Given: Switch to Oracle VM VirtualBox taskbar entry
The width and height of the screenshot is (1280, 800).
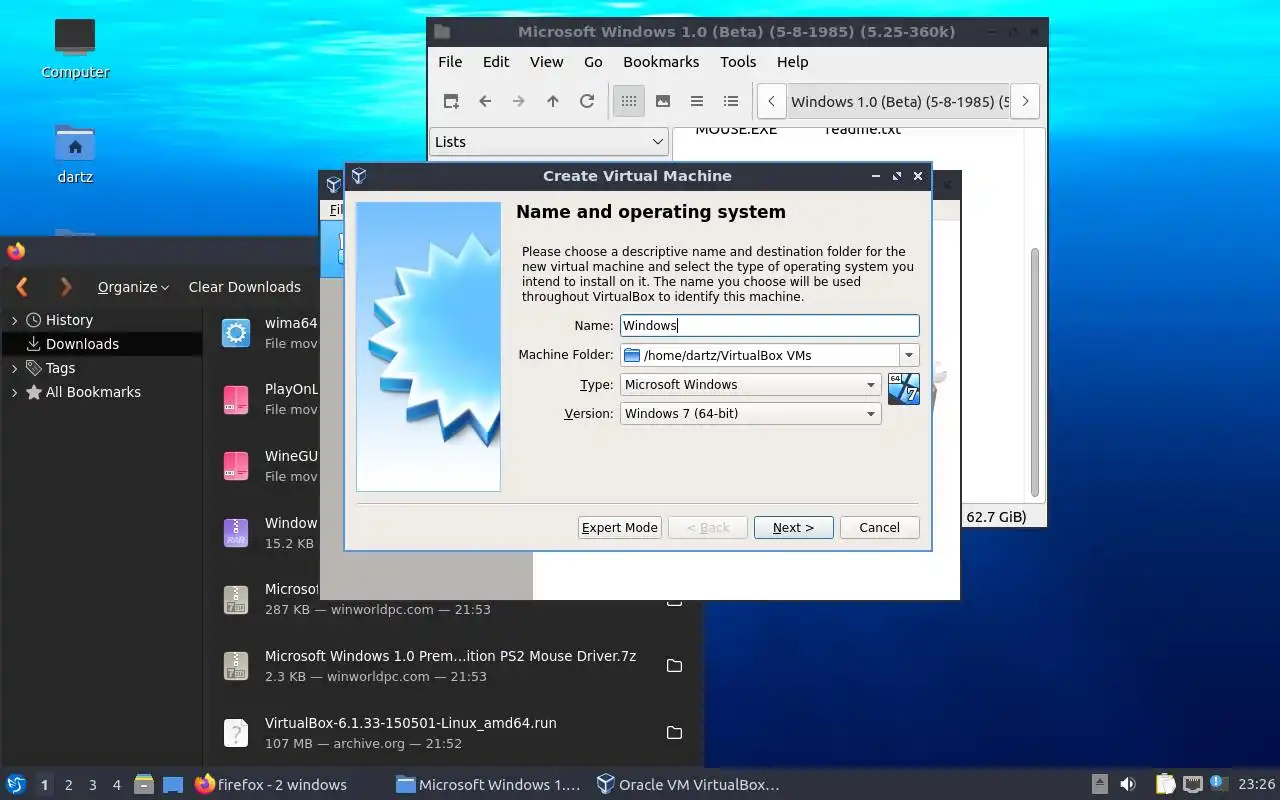Looking at the screenshot, I should (x=688, y=785).
